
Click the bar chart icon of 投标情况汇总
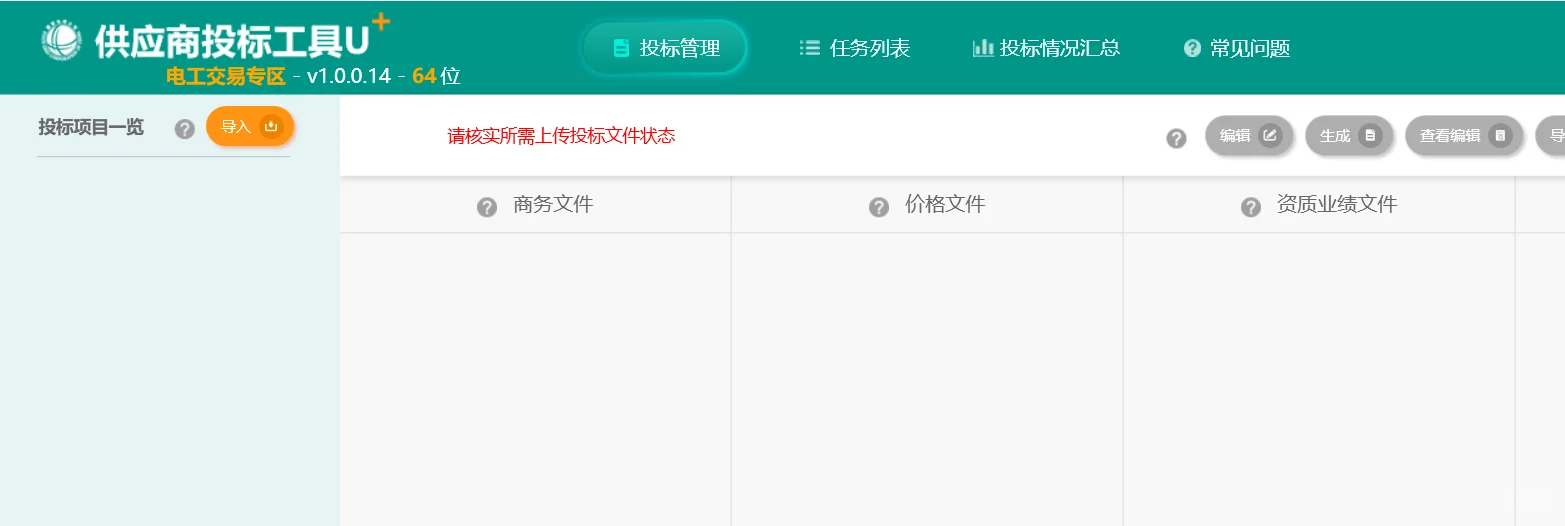coord(983,47)
